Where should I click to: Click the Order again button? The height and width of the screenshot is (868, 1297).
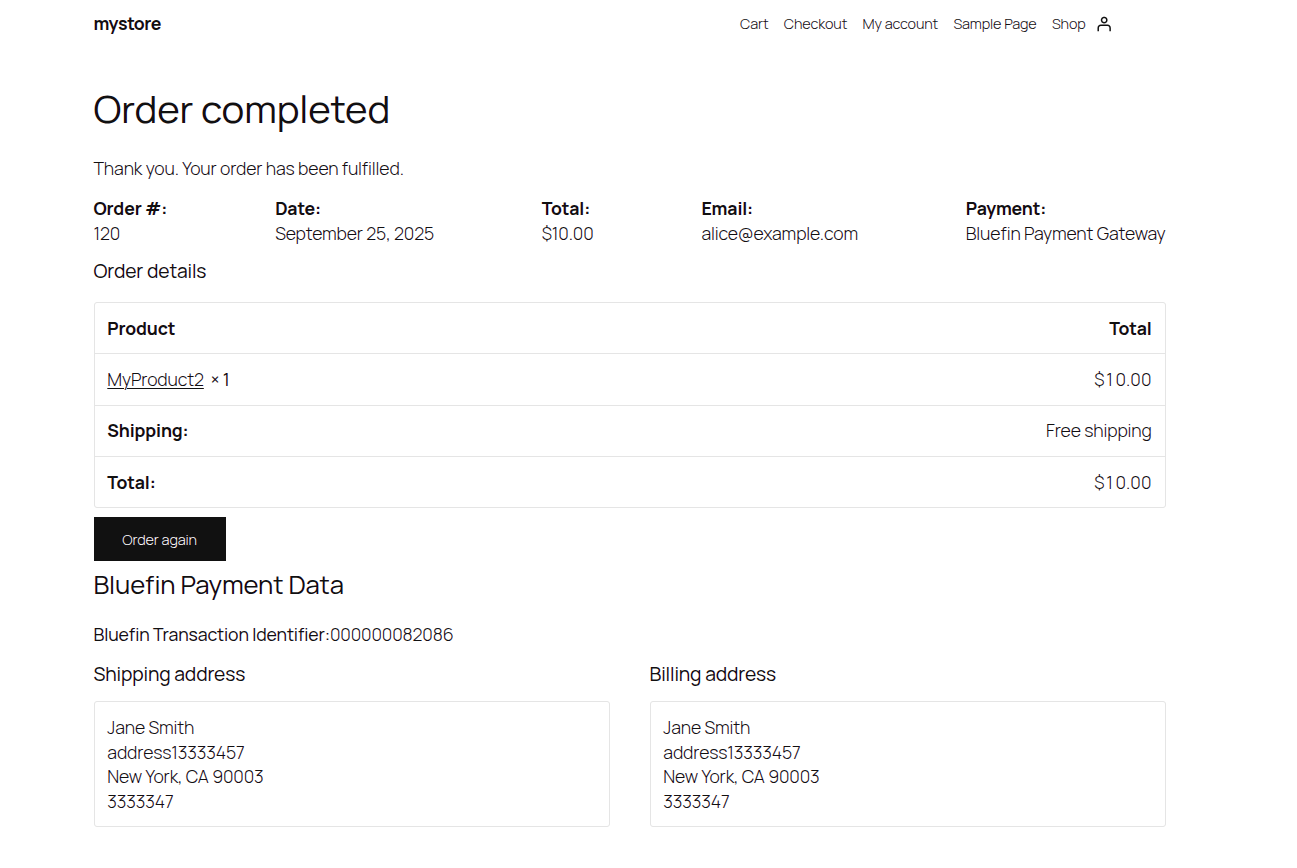point(159,539)
